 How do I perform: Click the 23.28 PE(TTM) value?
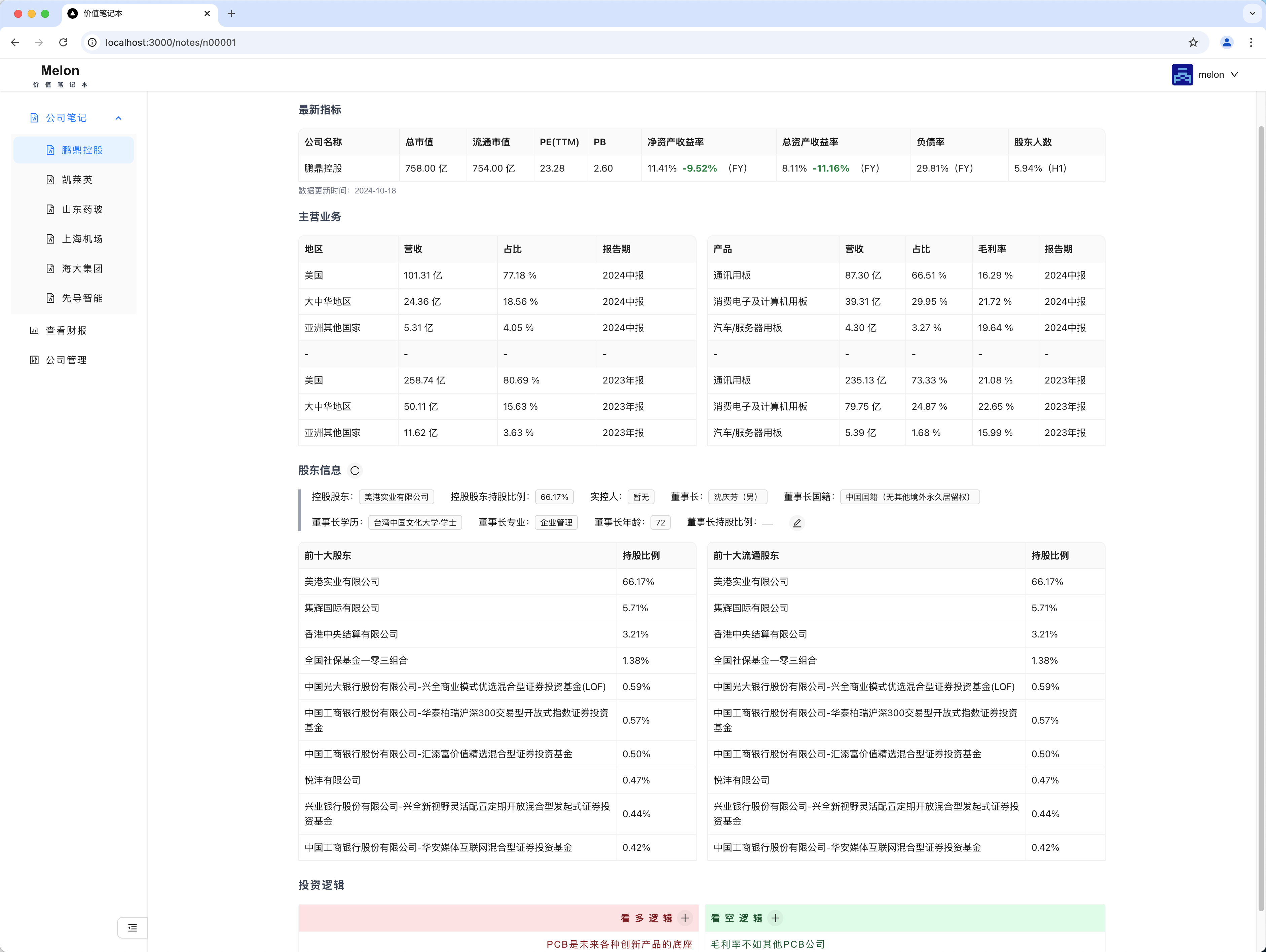(552, 168)
